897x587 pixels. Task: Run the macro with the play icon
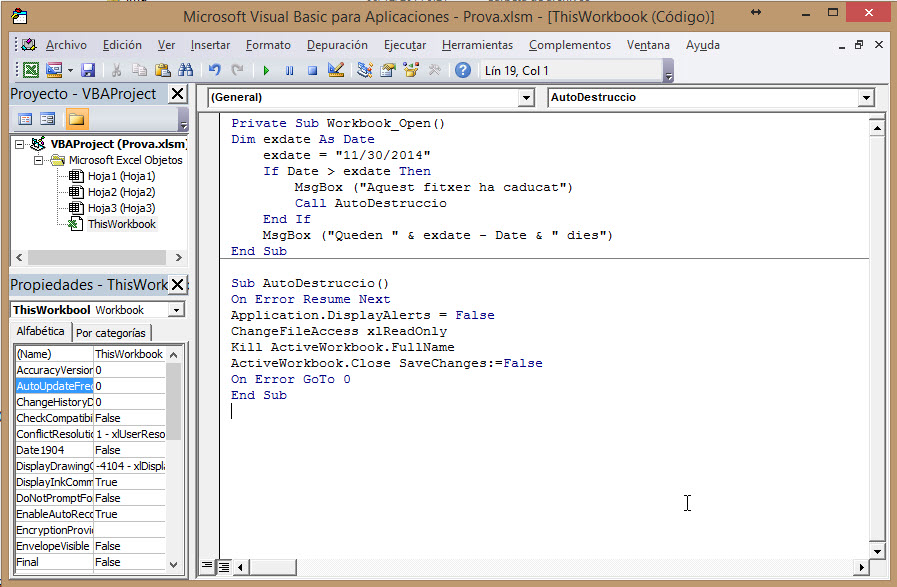266,70
